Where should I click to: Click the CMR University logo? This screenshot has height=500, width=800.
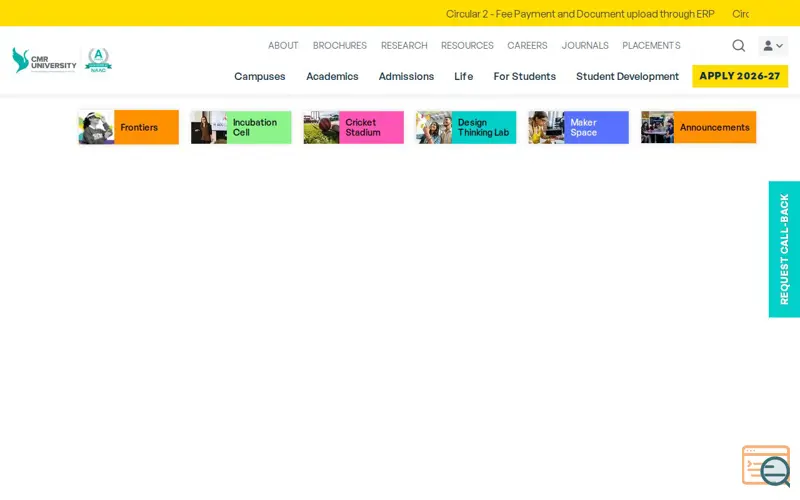tap(44, 60)
